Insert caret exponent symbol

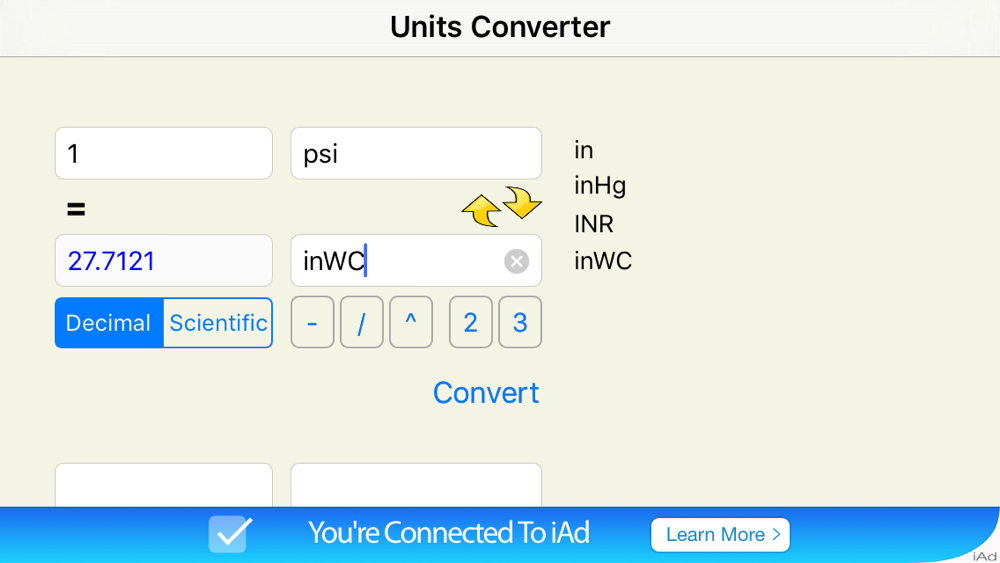tap(411, 323)
